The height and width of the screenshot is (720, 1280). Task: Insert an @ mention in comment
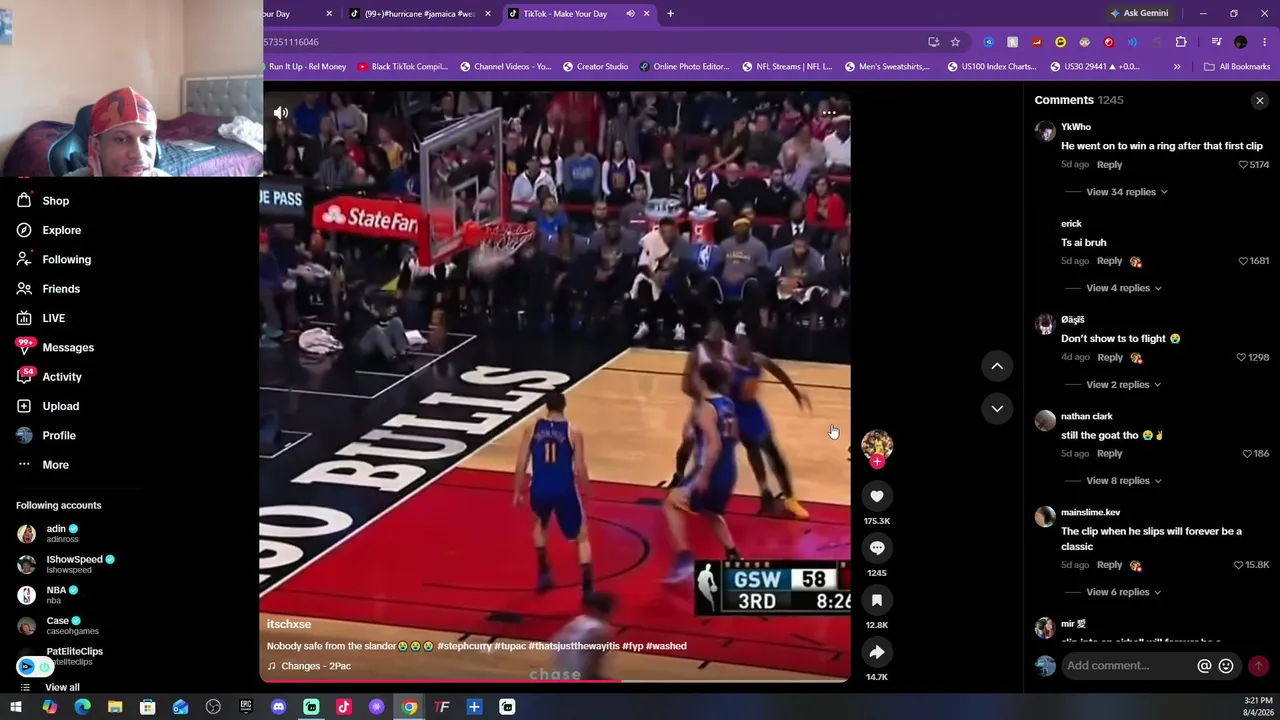click(x=1204, y=666)
